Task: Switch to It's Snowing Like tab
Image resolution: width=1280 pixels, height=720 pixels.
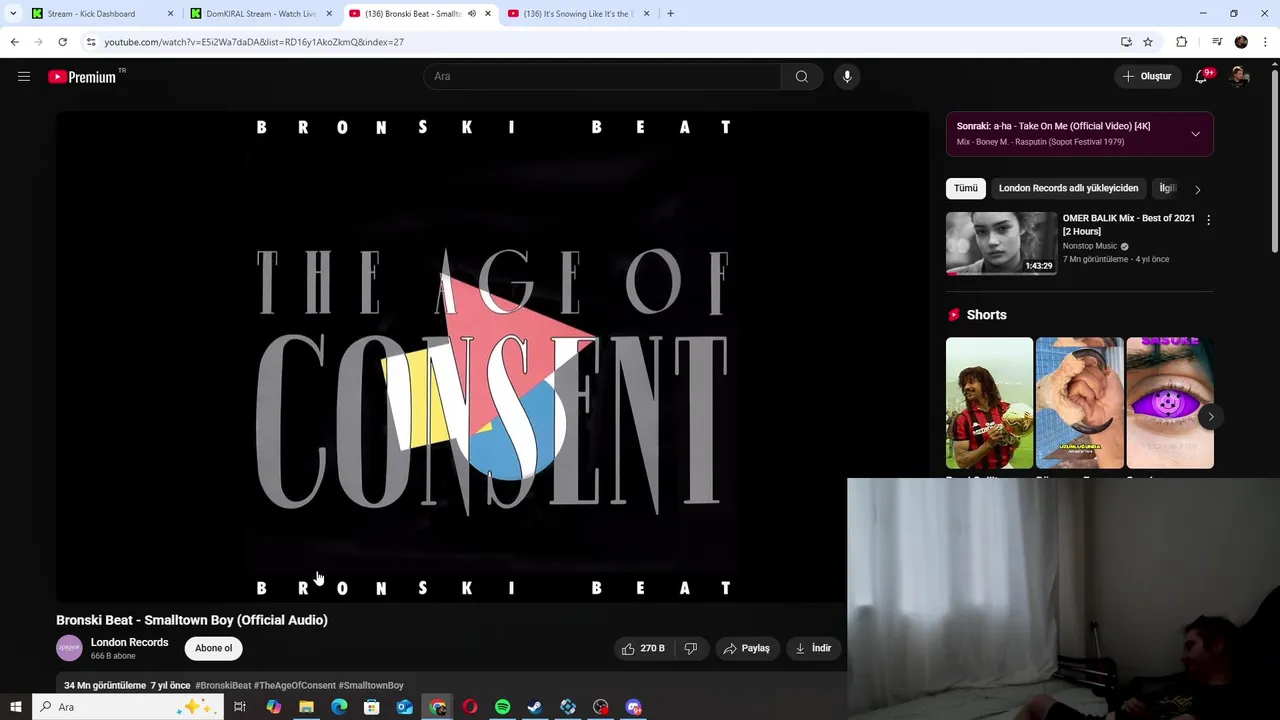Action: click(578, 14)
